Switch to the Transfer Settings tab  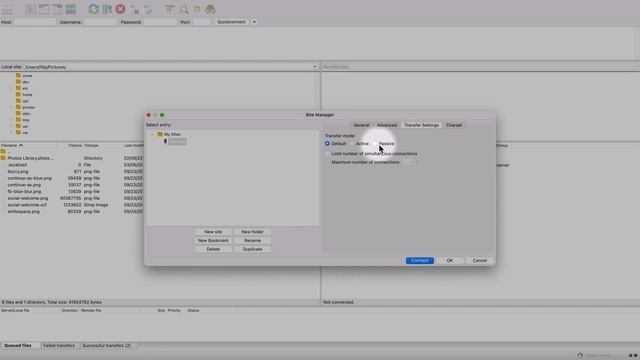(422, 125)
